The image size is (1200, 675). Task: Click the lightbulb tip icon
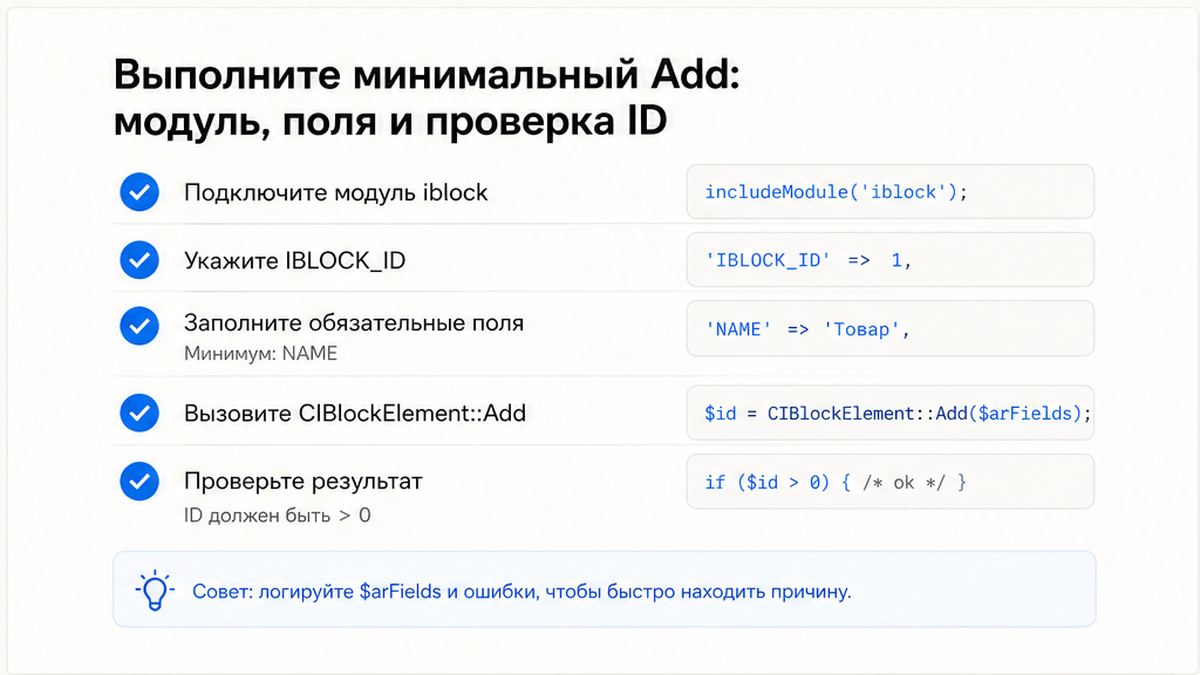154,591
